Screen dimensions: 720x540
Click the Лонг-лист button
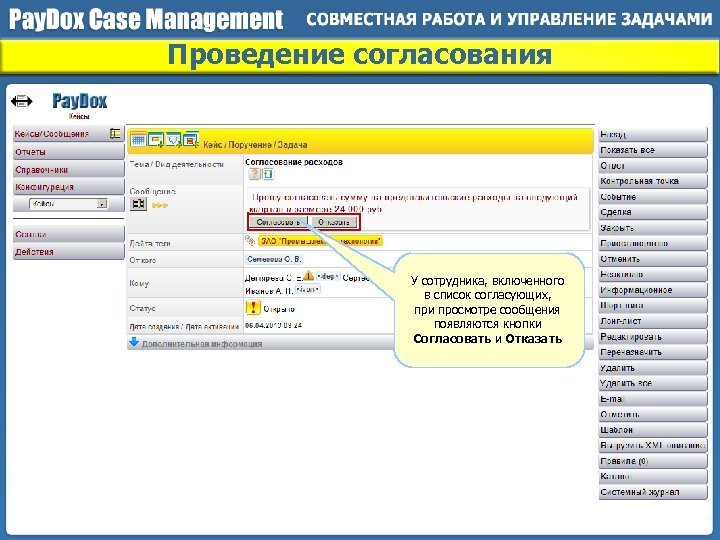652,321
